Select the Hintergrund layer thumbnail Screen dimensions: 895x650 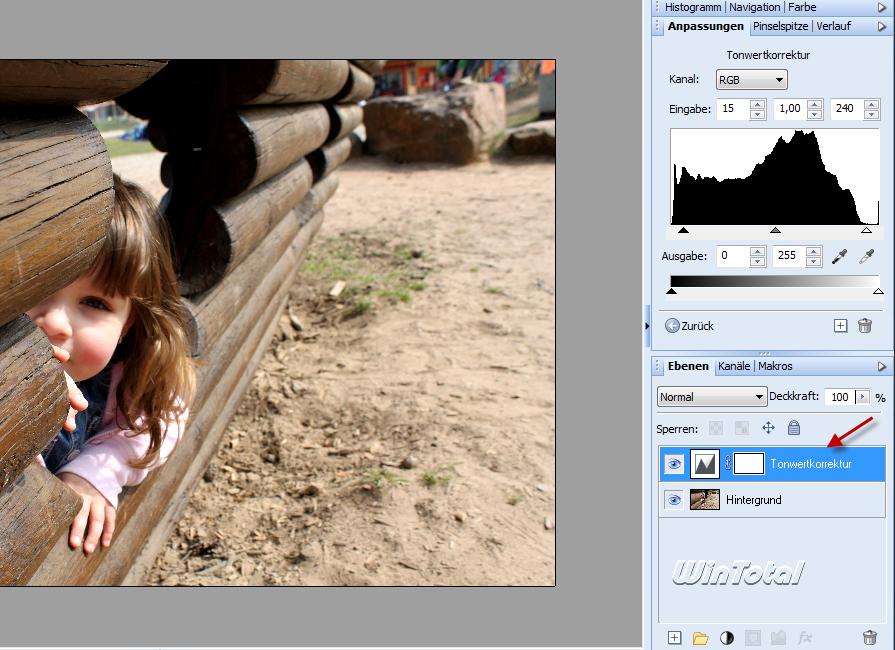(x=704, y=499)
